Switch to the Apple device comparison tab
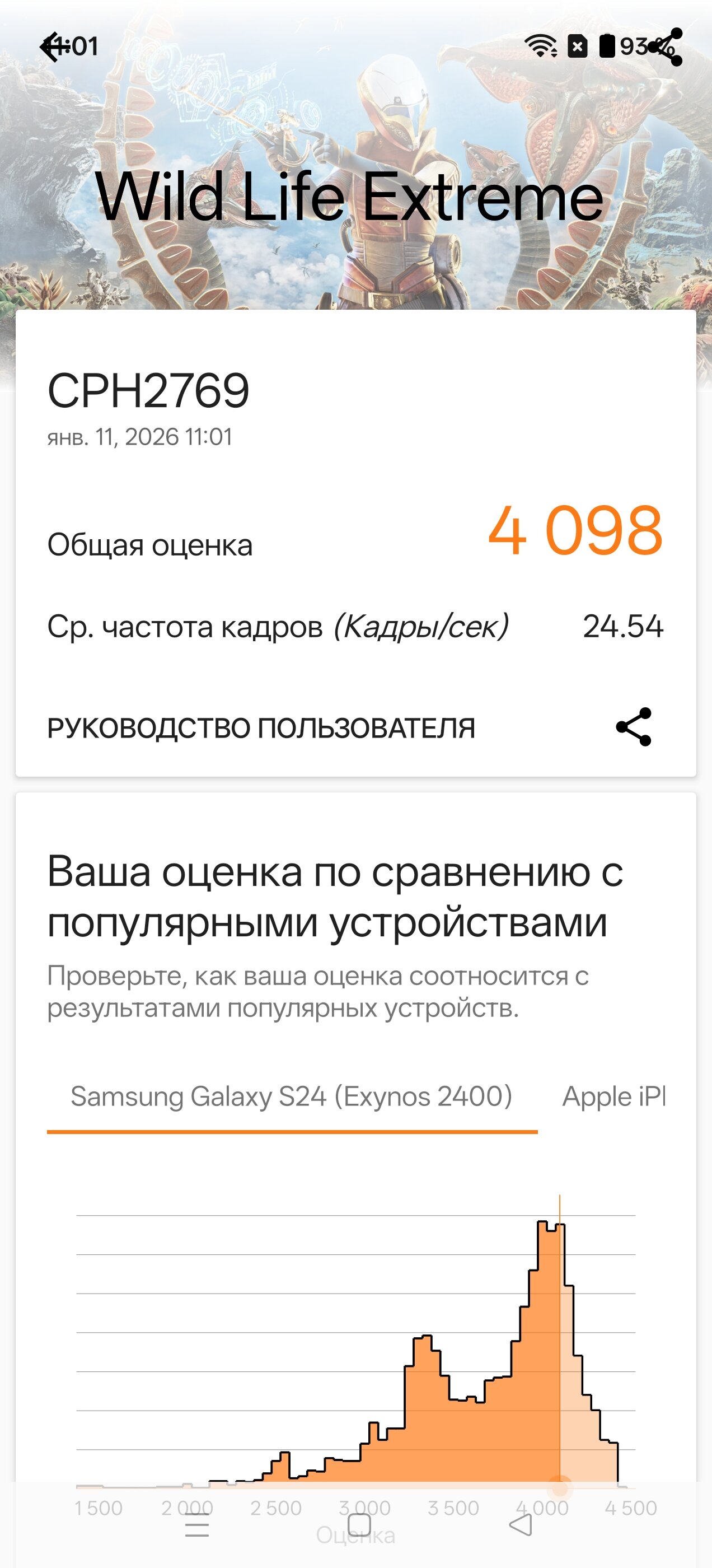The image size is (712, 1568). (613, 1097)
